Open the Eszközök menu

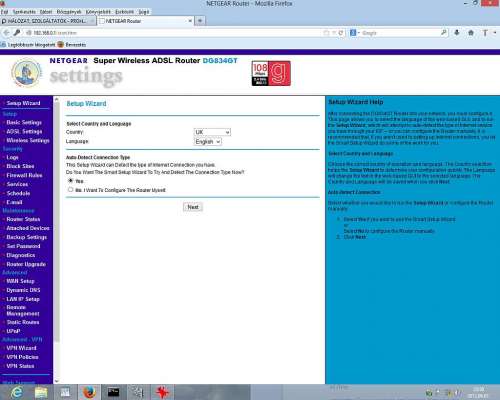coord(124,12)
